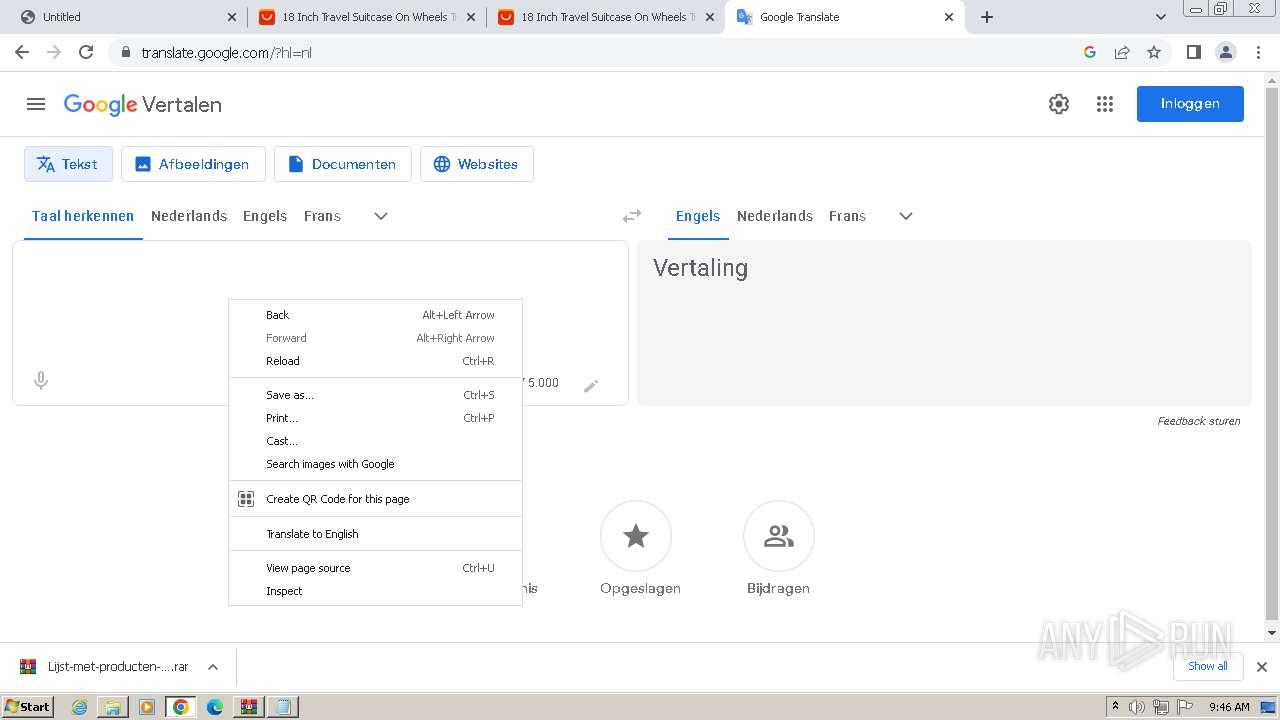The height and width of the screenshot is (720, 1280).
Task: Open WinRAR from taskbar
Action: click(x=248, y=707)
